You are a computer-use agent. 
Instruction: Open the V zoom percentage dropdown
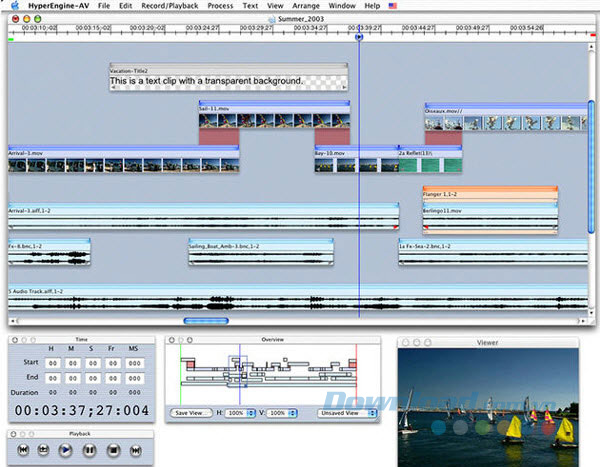[280, 412]
